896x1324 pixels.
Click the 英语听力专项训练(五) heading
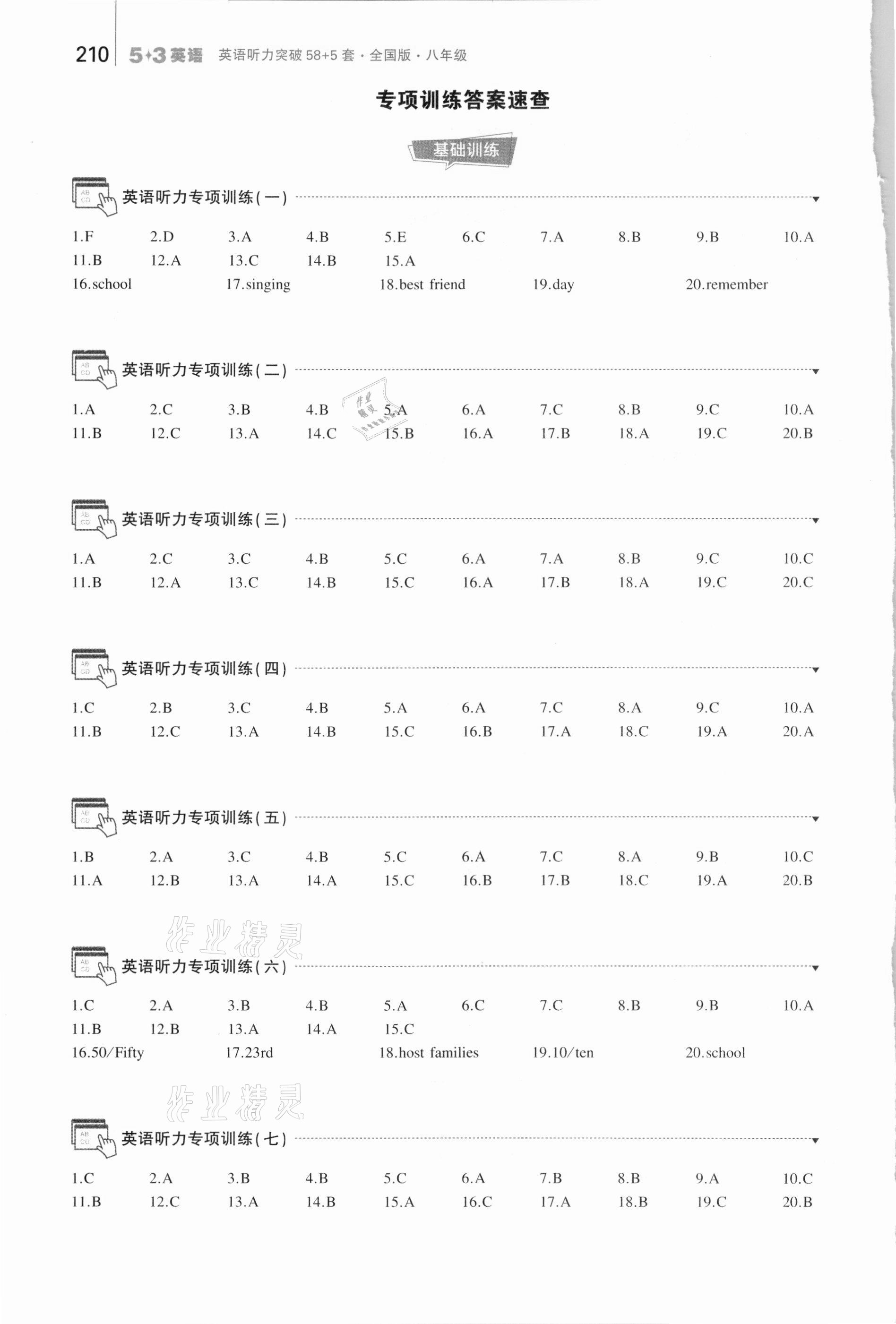pyautogui.click(x=205, y=818)
